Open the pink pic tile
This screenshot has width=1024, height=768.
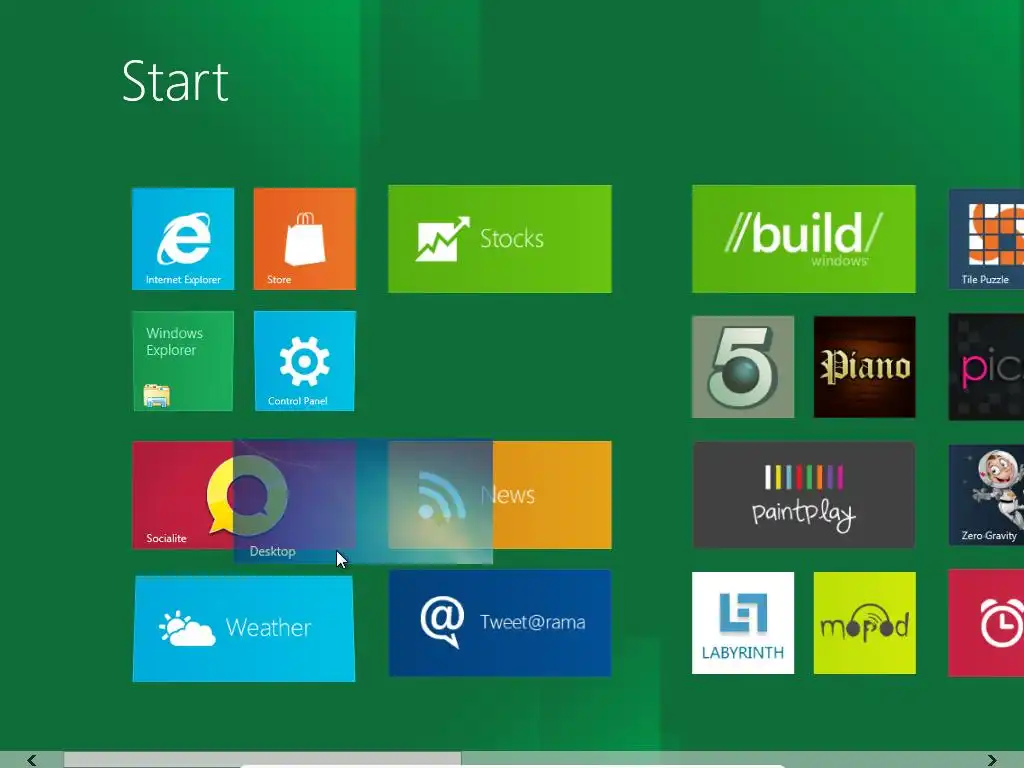click(x=986, y=367)
